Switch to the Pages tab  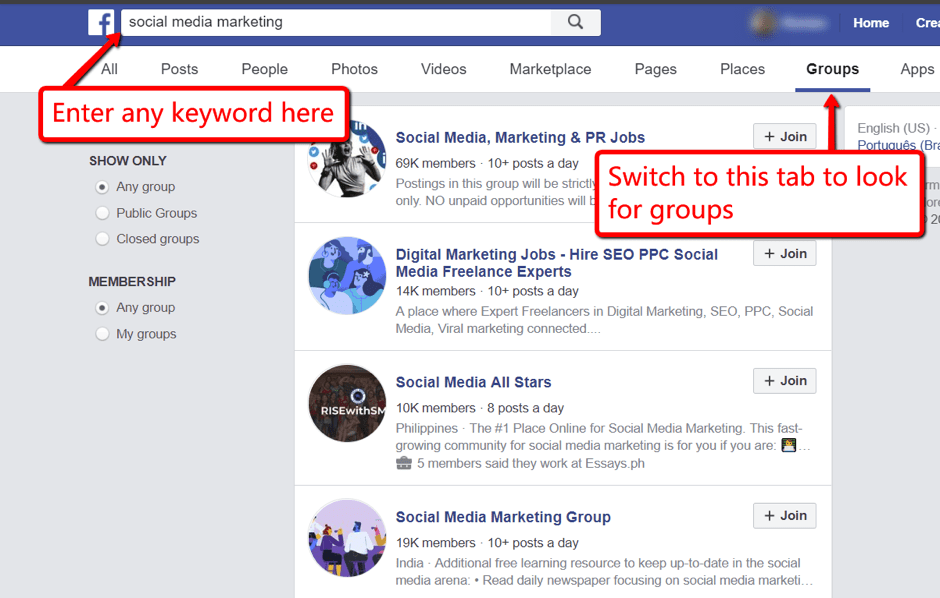[655, 69]
